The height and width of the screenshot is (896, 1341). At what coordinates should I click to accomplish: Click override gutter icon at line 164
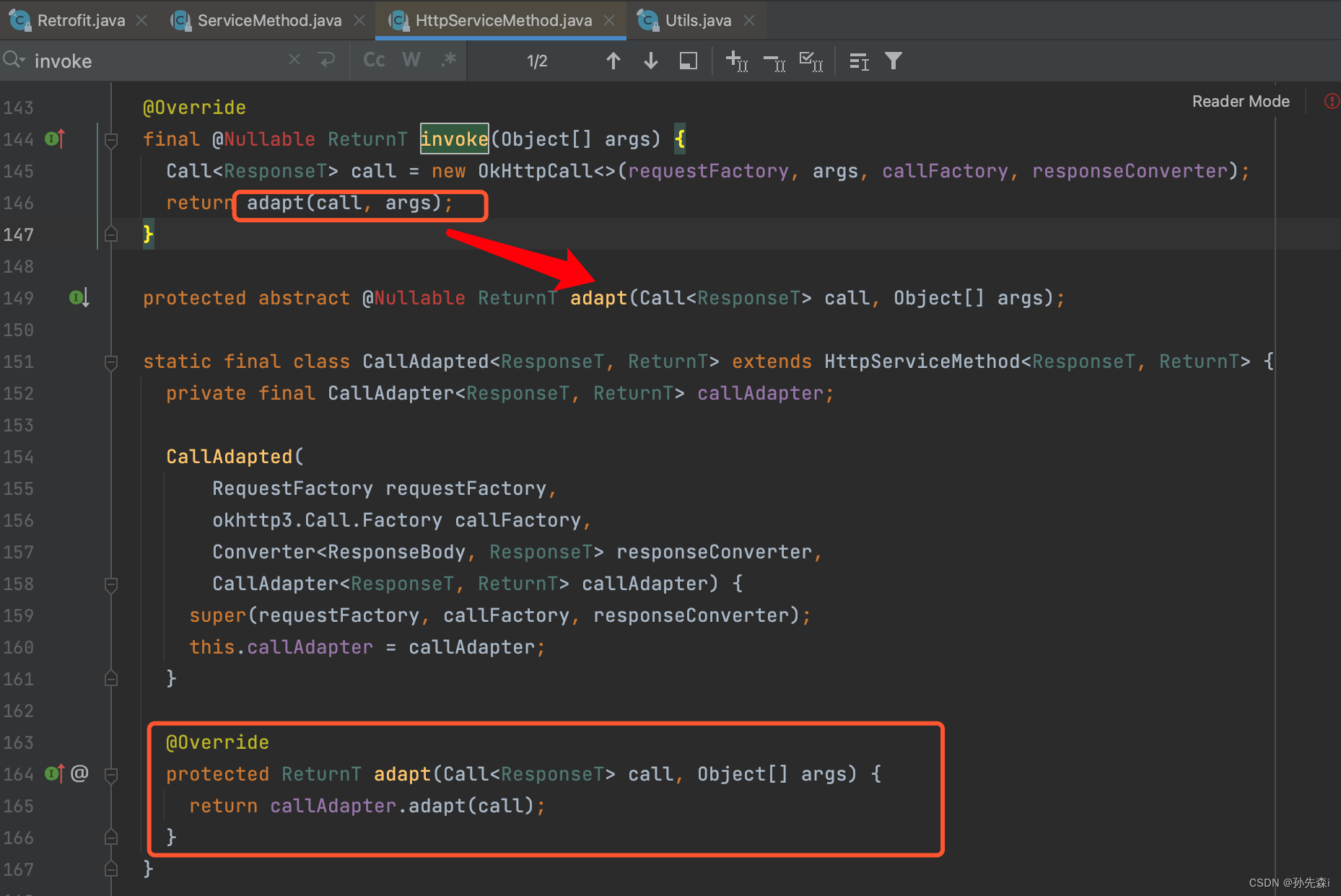[55, 773]
